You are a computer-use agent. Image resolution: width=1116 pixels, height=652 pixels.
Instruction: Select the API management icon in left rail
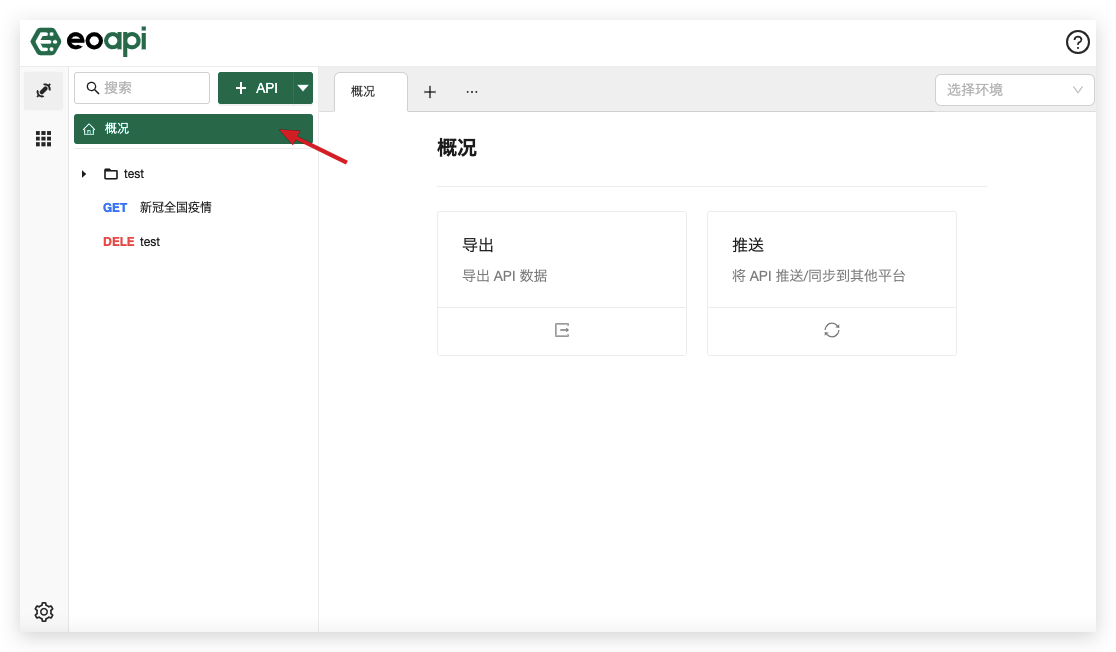pos(43,90)
